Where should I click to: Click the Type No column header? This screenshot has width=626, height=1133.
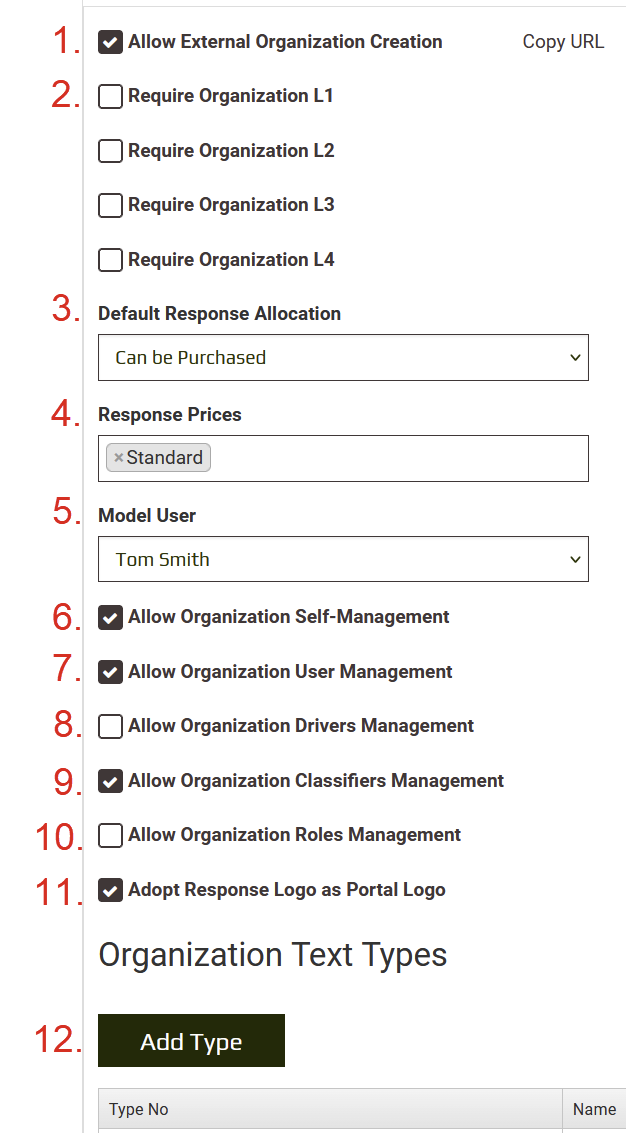click(139, 1109)
